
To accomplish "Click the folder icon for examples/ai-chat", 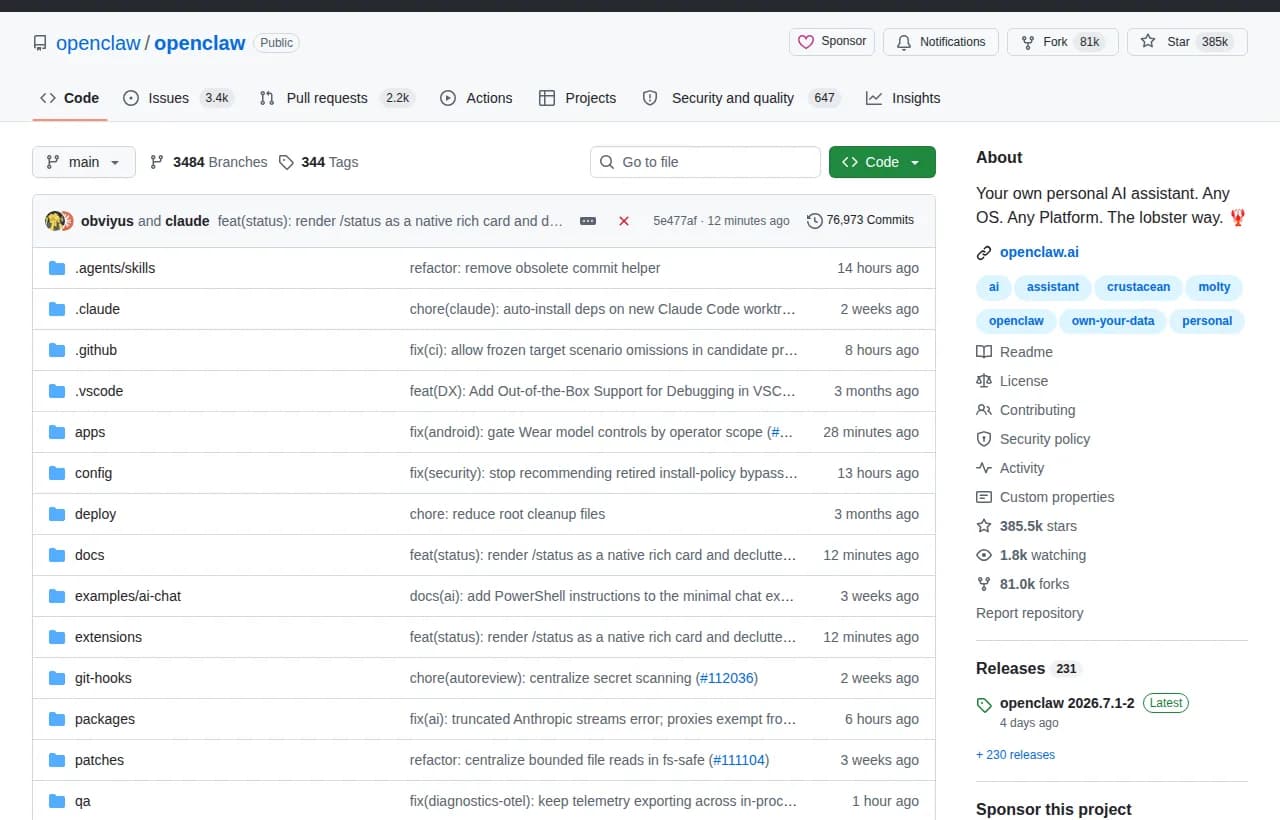I will [x=57, y=596].
